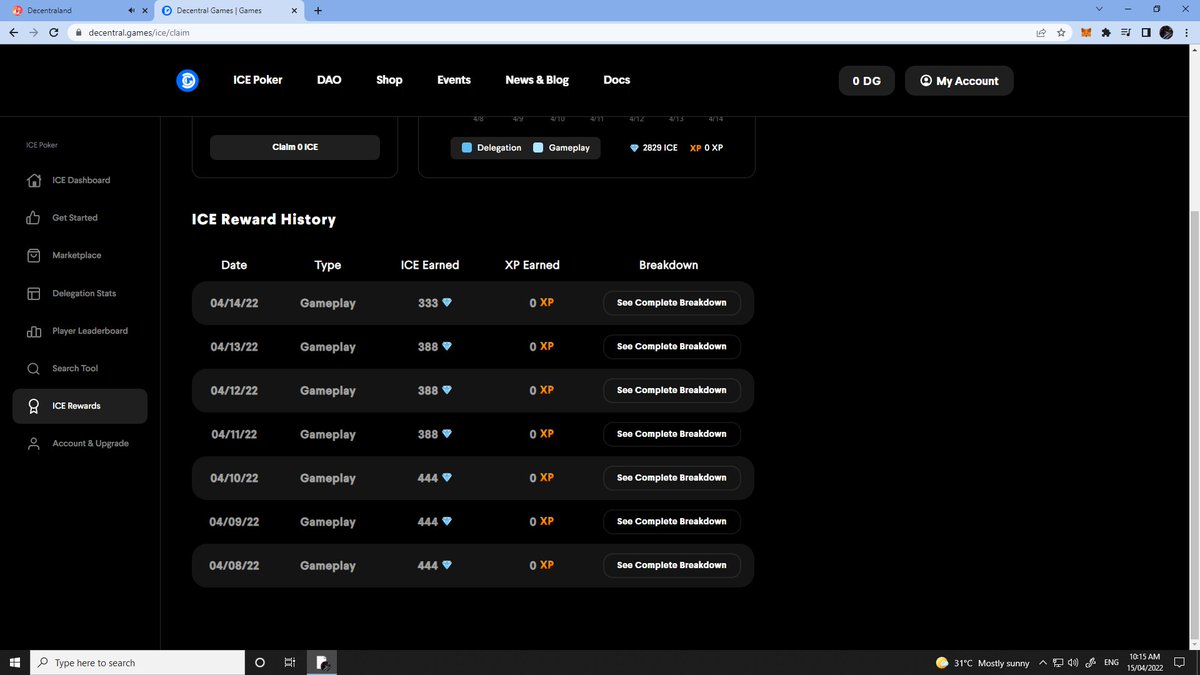The image size is (1200, 675).
Task: See Complete Breakdown for 04/12/22
Action: [x=672, y=390]
